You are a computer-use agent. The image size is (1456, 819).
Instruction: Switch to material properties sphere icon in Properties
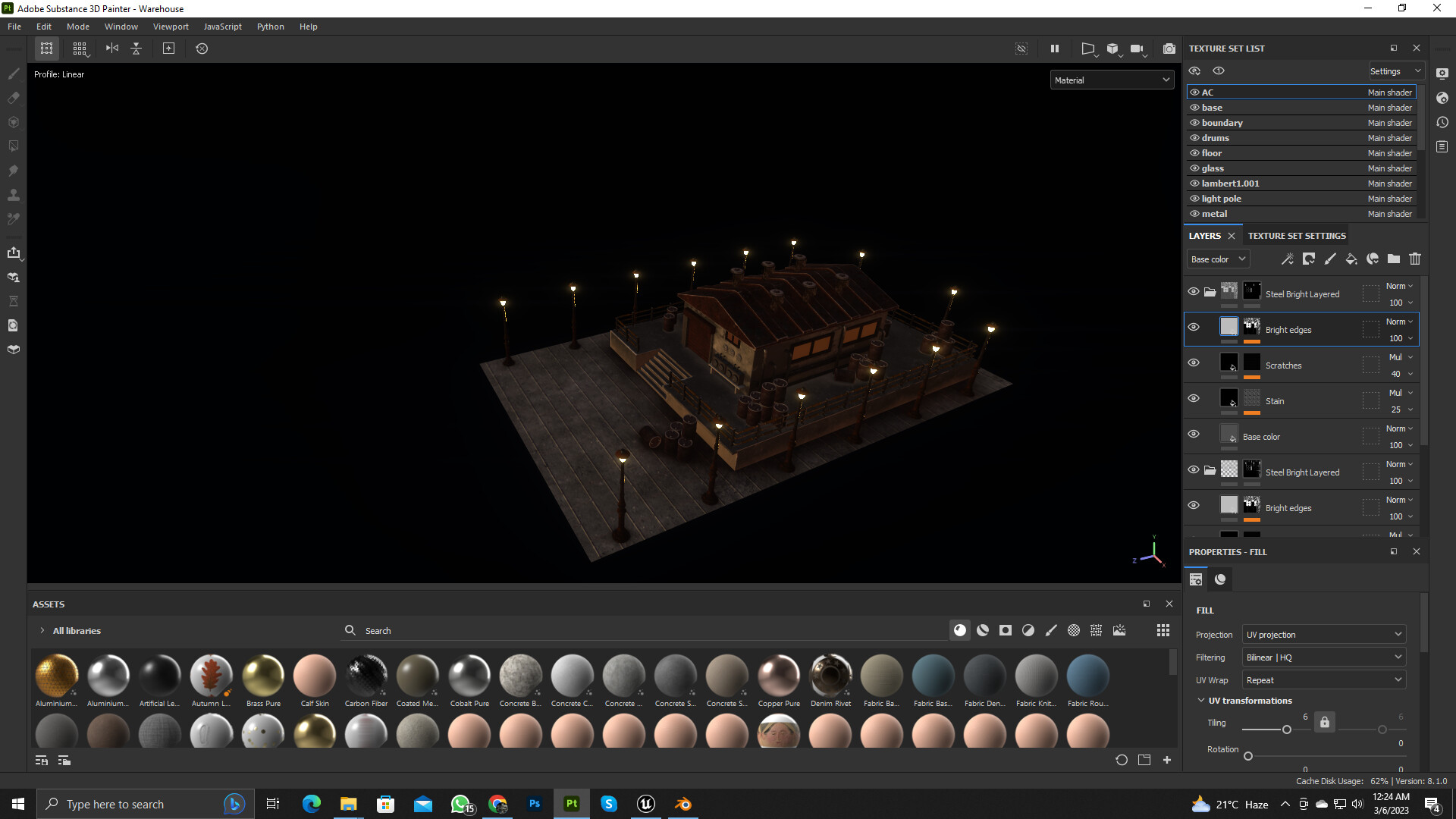pos(1220,579)
